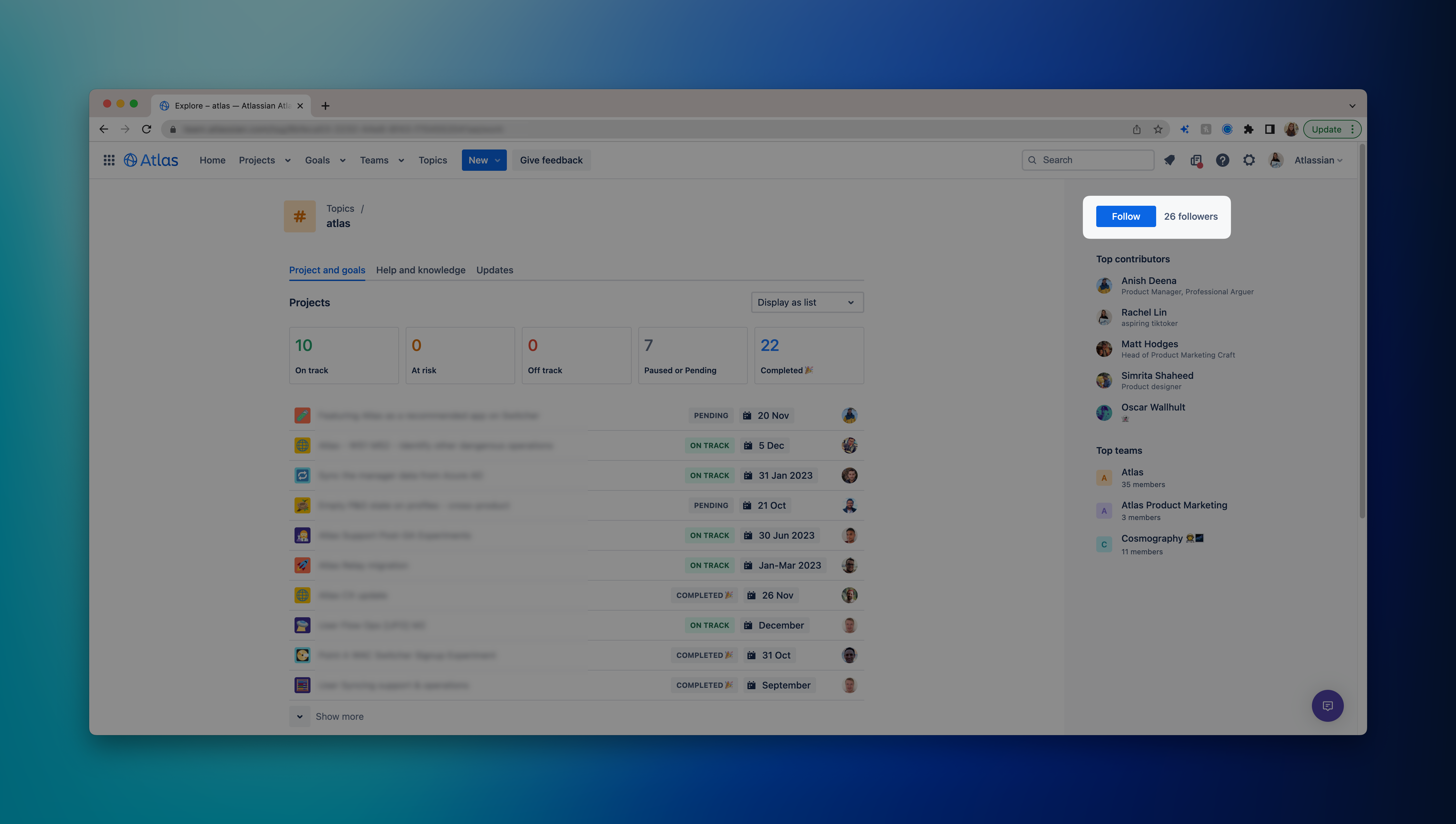
Task: Go to Home in top nav
Action: (x=212, y=160)
